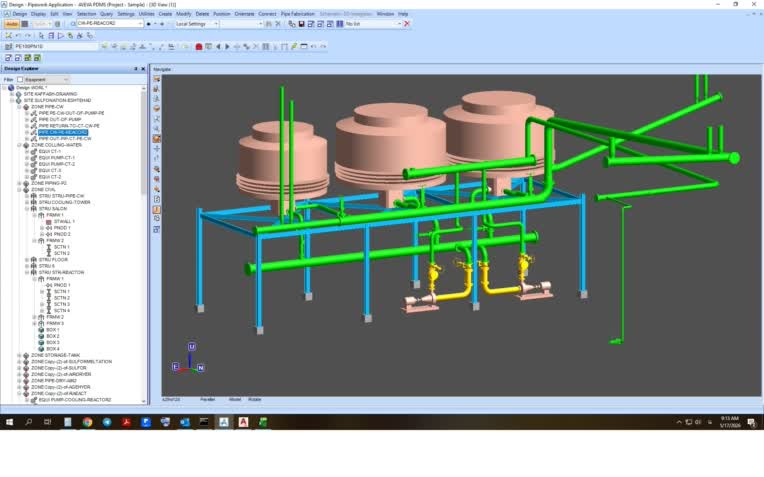
Task: Select EQUI PUMP-CT-1 in tree
Action: [57, 158]
